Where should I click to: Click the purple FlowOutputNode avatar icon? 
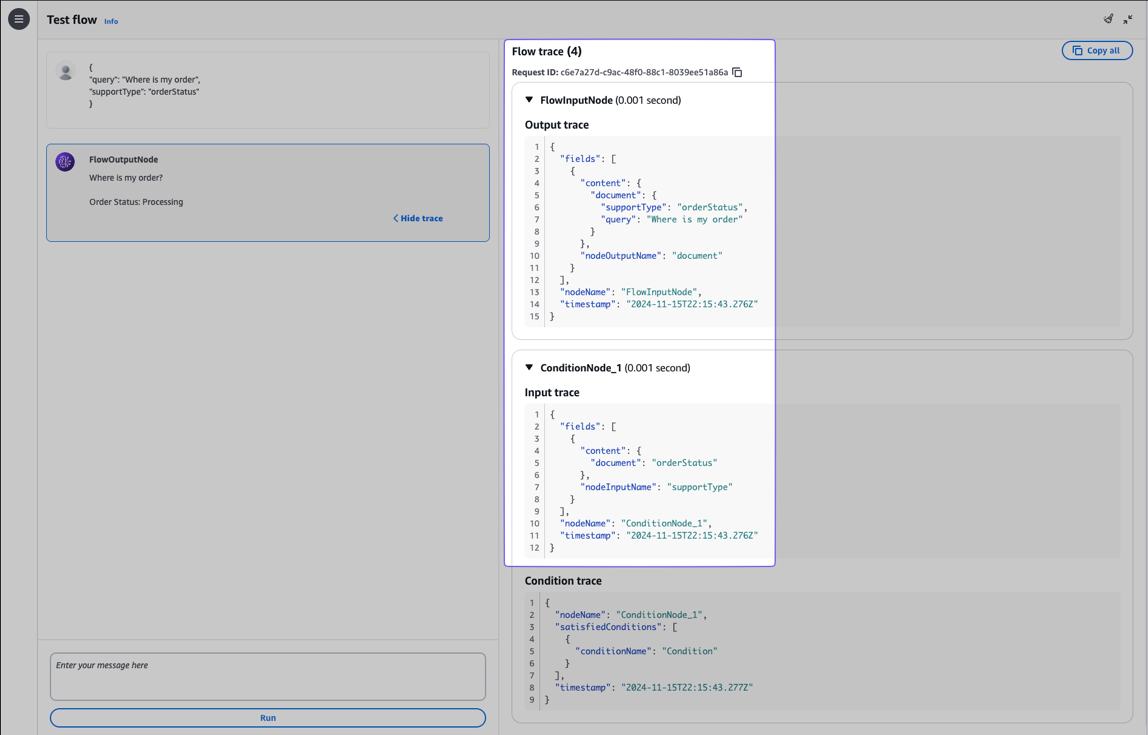coord(65,162)
